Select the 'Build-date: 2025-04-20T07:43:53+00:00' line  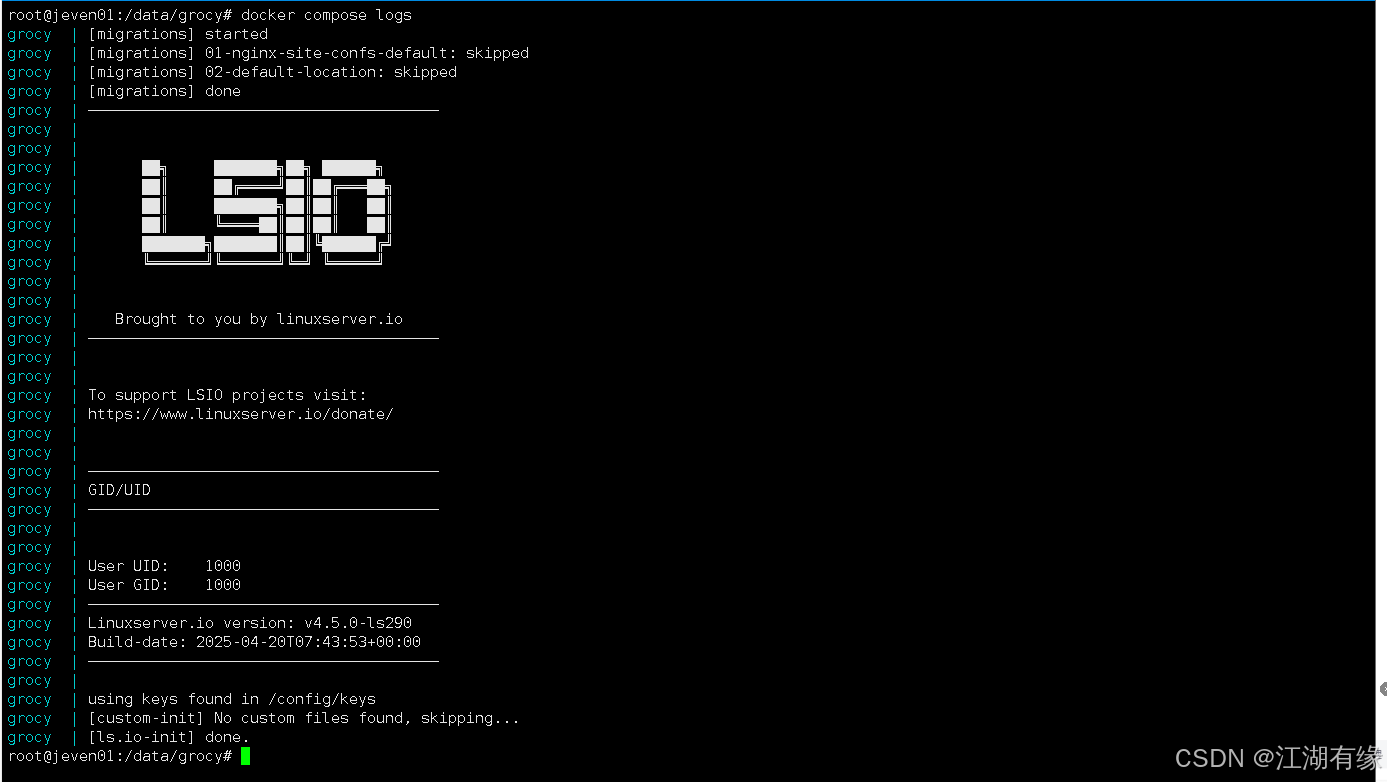[x=254, y=642]
